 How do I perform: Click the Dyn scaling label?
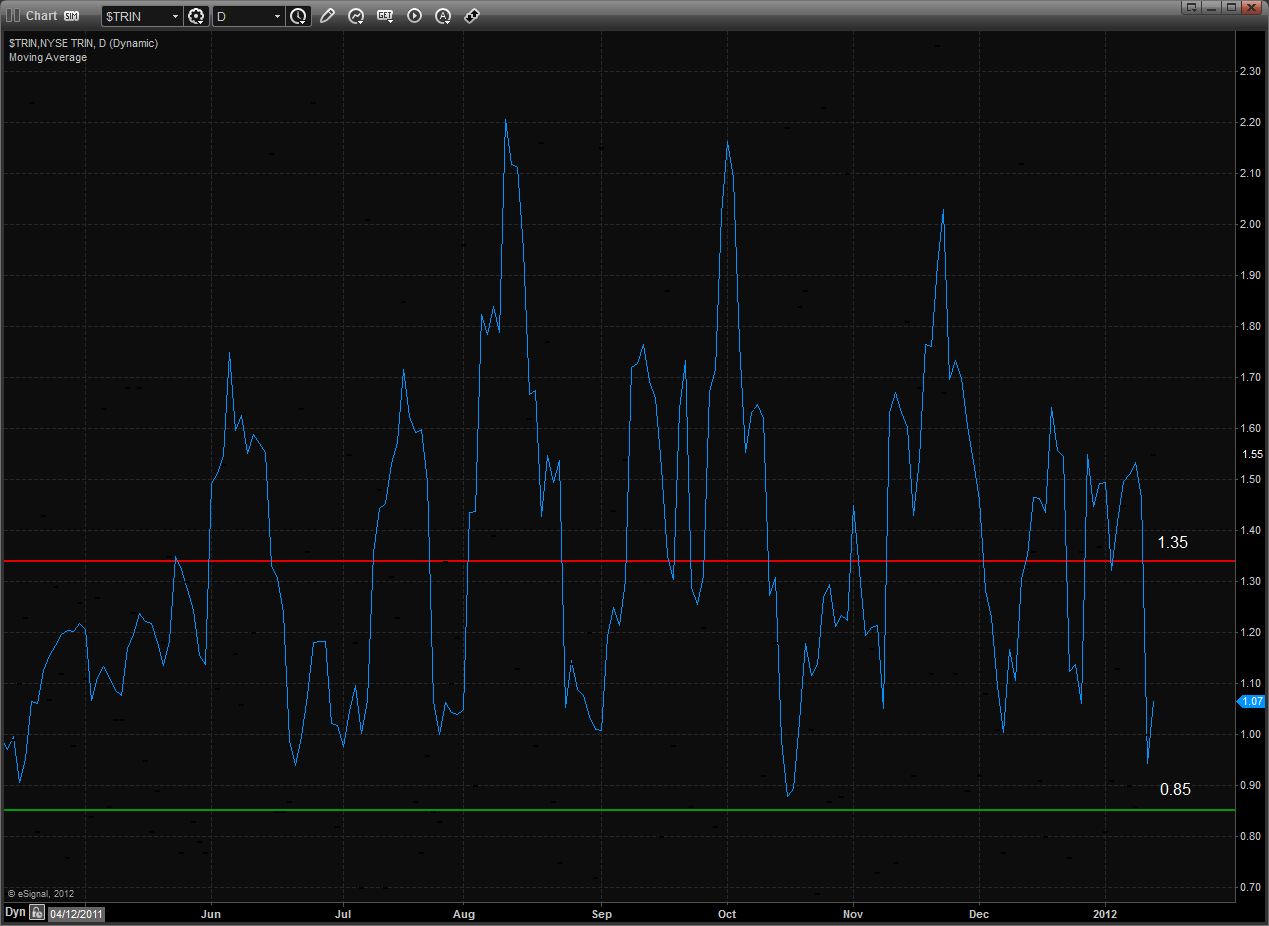15,912
